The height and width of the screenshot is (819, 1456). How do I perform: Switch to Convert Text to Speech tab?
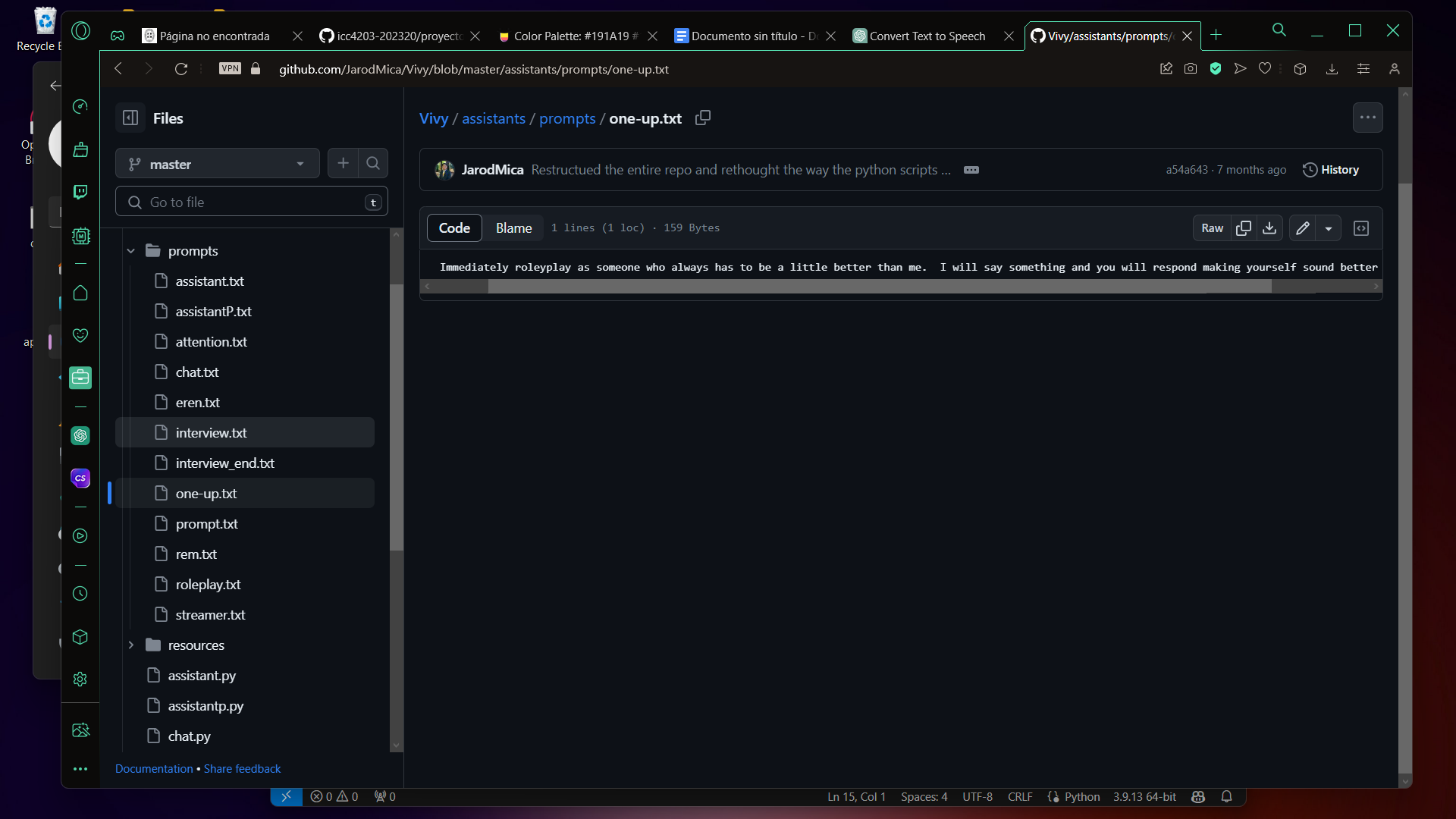(927, 36)
